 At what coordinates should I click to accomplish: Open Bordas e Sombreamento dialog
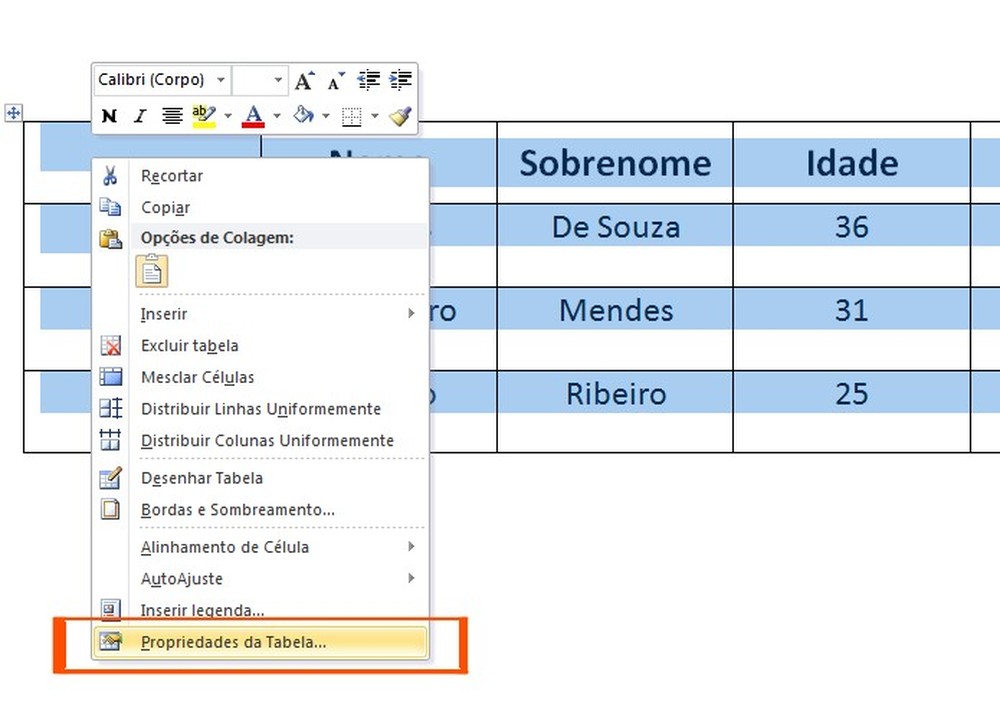[x=260, y=510]
